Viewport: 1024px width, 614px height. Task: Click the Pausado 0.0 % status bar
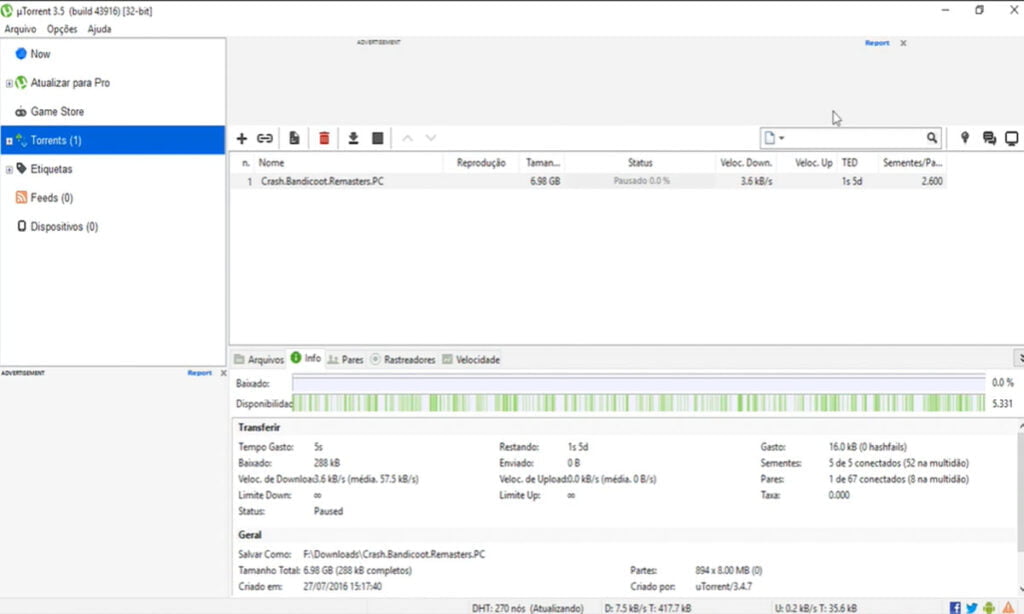641,181
